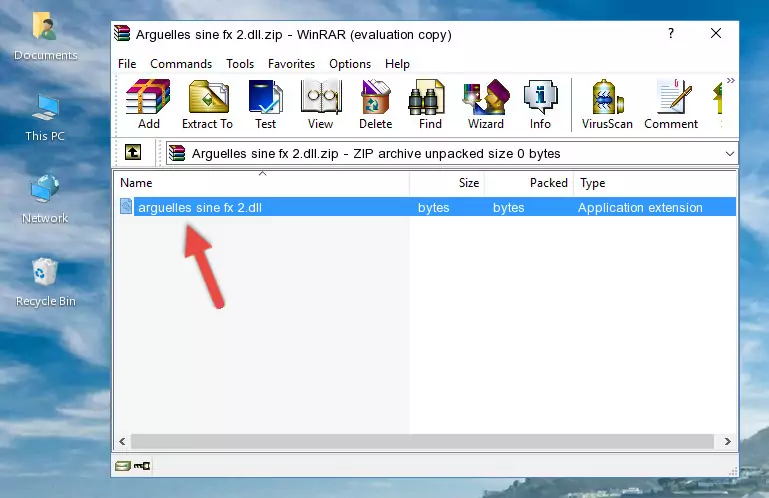Select the Network desktop icon

tap(45, 199)
